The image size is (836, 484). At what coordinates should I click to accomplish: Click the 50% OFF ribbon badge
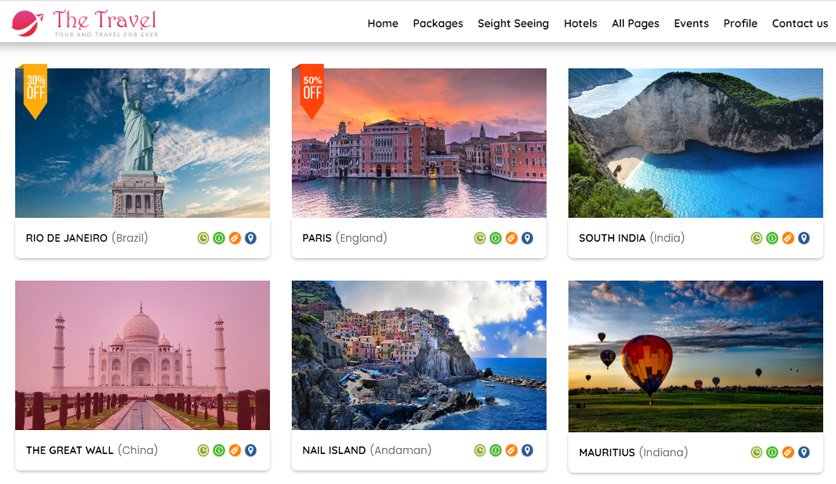(x=312, y=90)
